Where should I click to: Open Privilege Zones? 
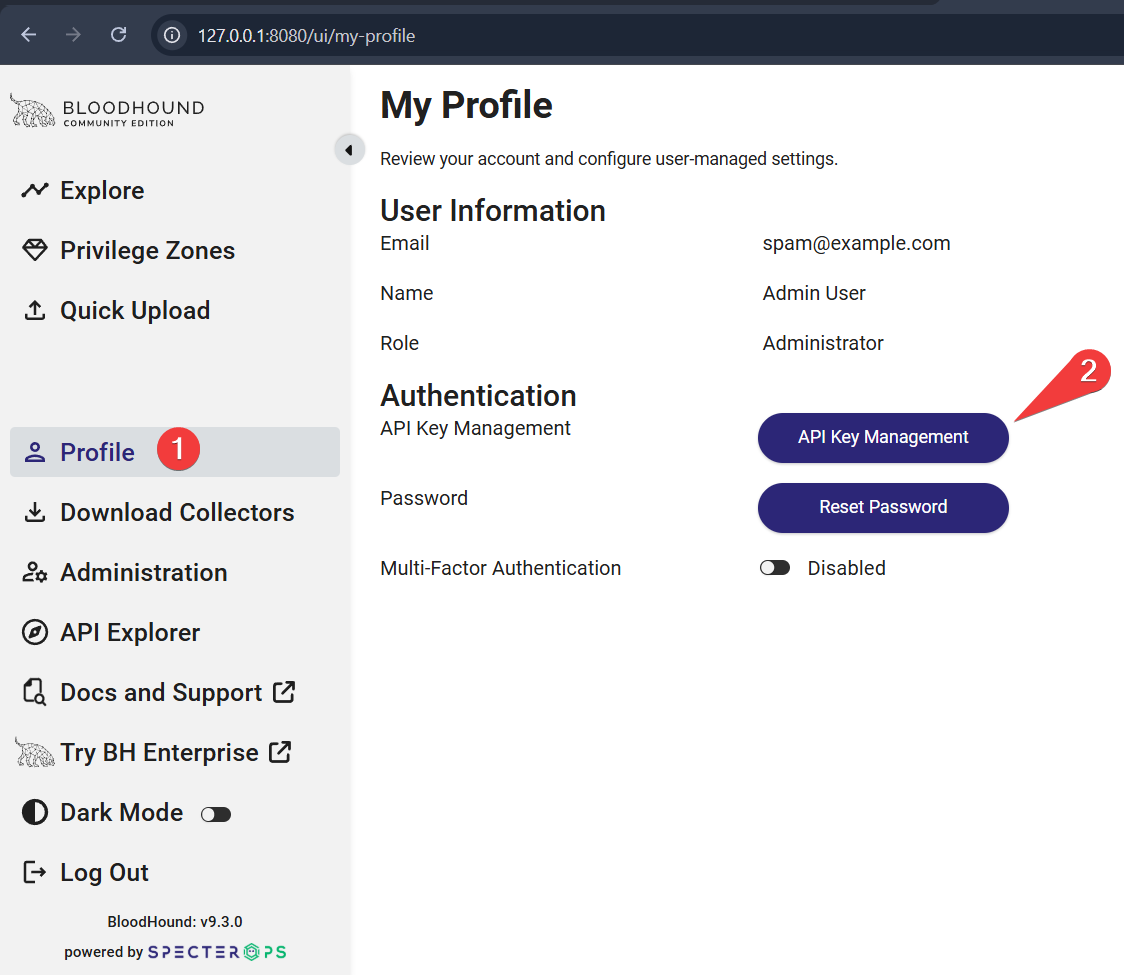pos(148,251)
